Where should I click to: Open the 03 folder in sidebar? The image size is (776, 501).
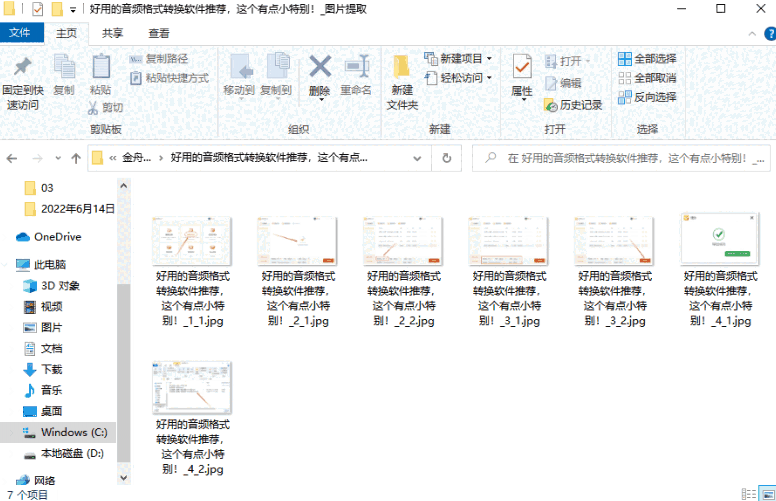click(x=39, y=188)
